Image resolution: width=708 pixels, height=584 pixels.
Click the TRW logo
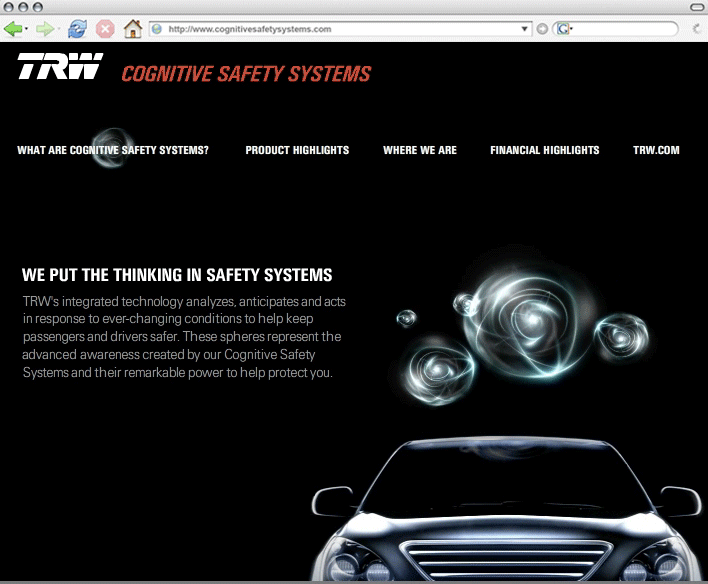[x=61, y=66]
